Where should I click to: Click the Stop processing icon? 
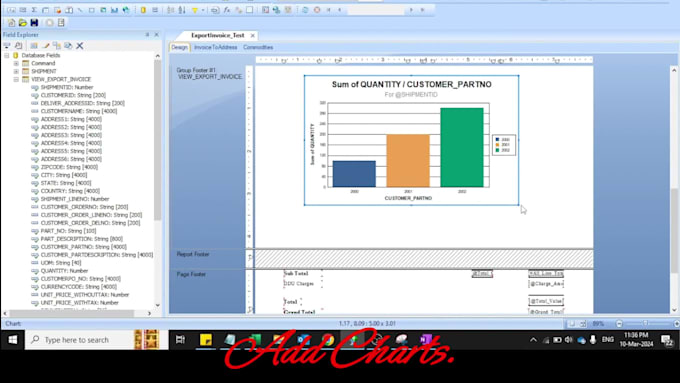(x=317, y=10)
